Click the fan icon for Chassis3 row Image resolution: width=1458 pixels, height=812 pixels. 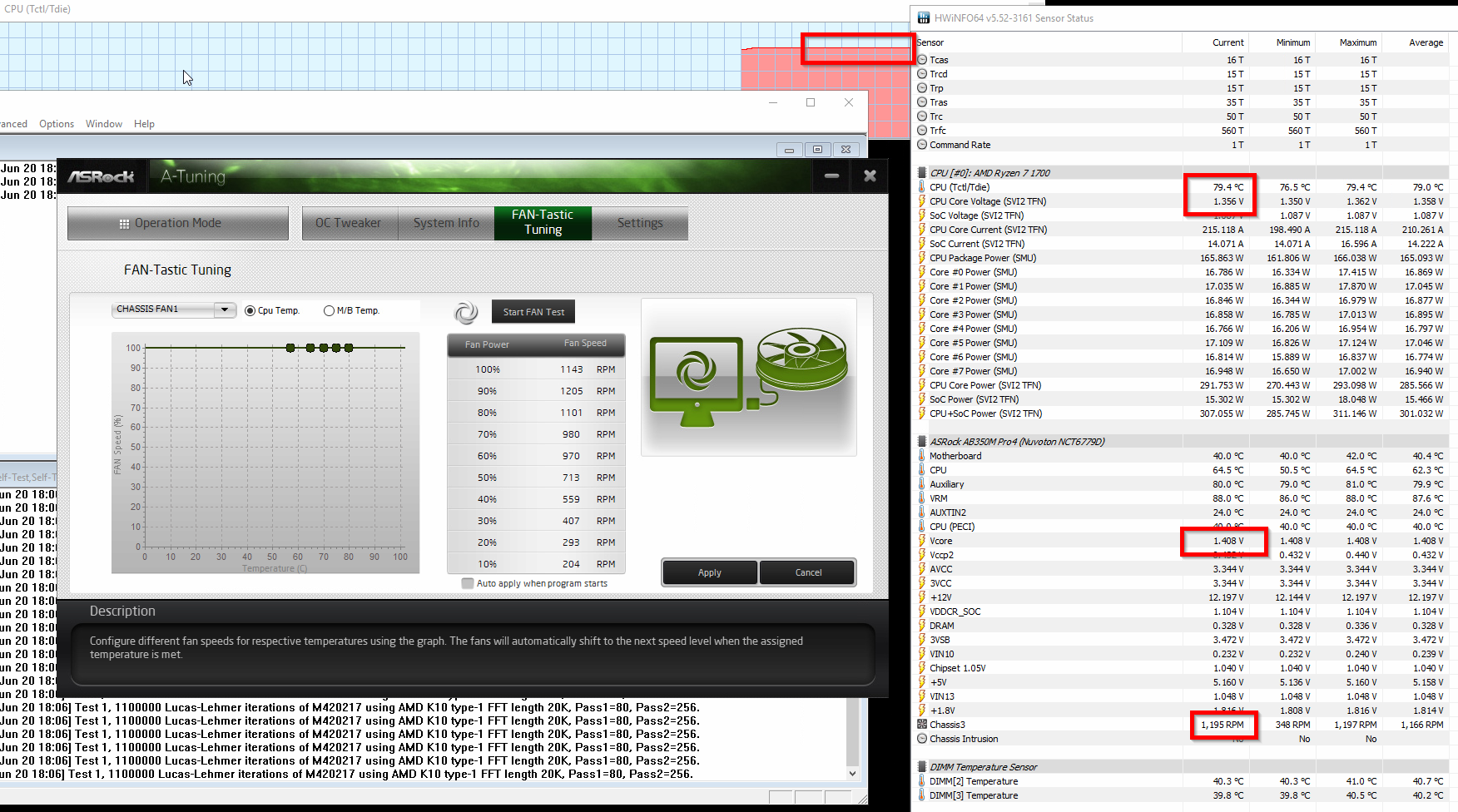922,725
